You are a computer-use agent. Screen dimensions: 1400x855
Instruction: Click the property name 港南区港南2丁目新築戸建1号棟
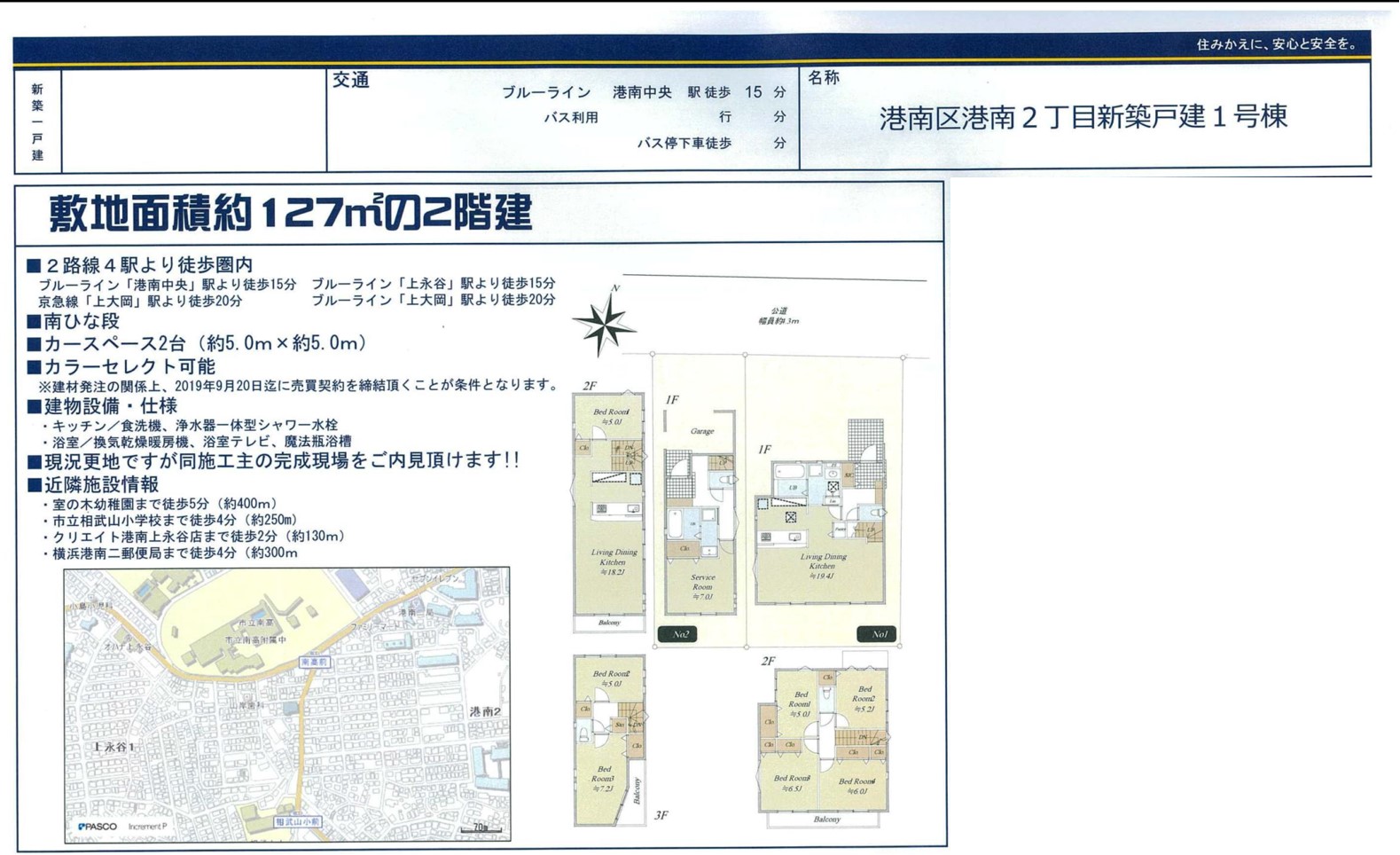point(1083,118)
